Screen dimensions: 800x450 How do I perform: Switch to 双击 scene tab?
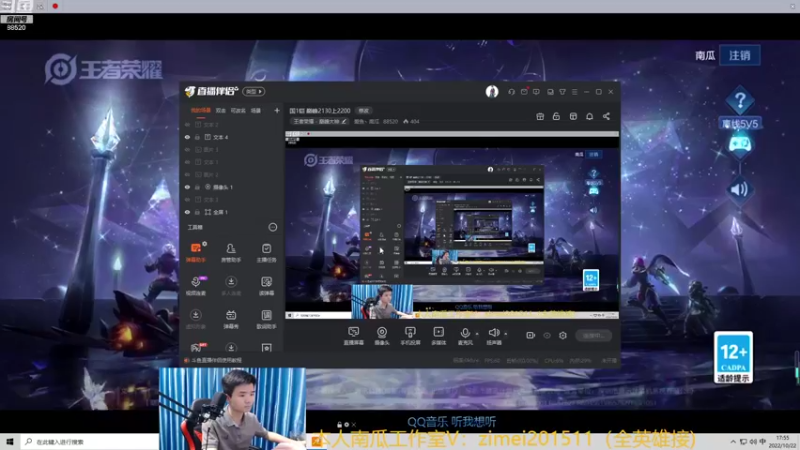pos(220,110)
